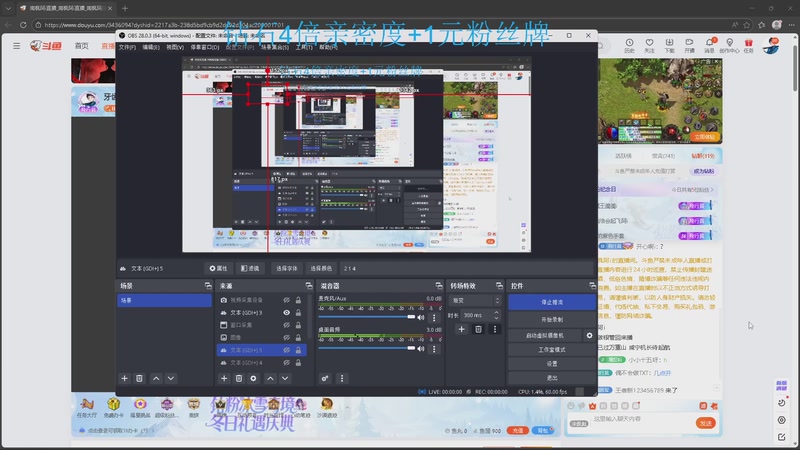Screen dimensions: 800x450
Task: Reload the browser page
Action: pyautogui.click(x=23, y=24)
